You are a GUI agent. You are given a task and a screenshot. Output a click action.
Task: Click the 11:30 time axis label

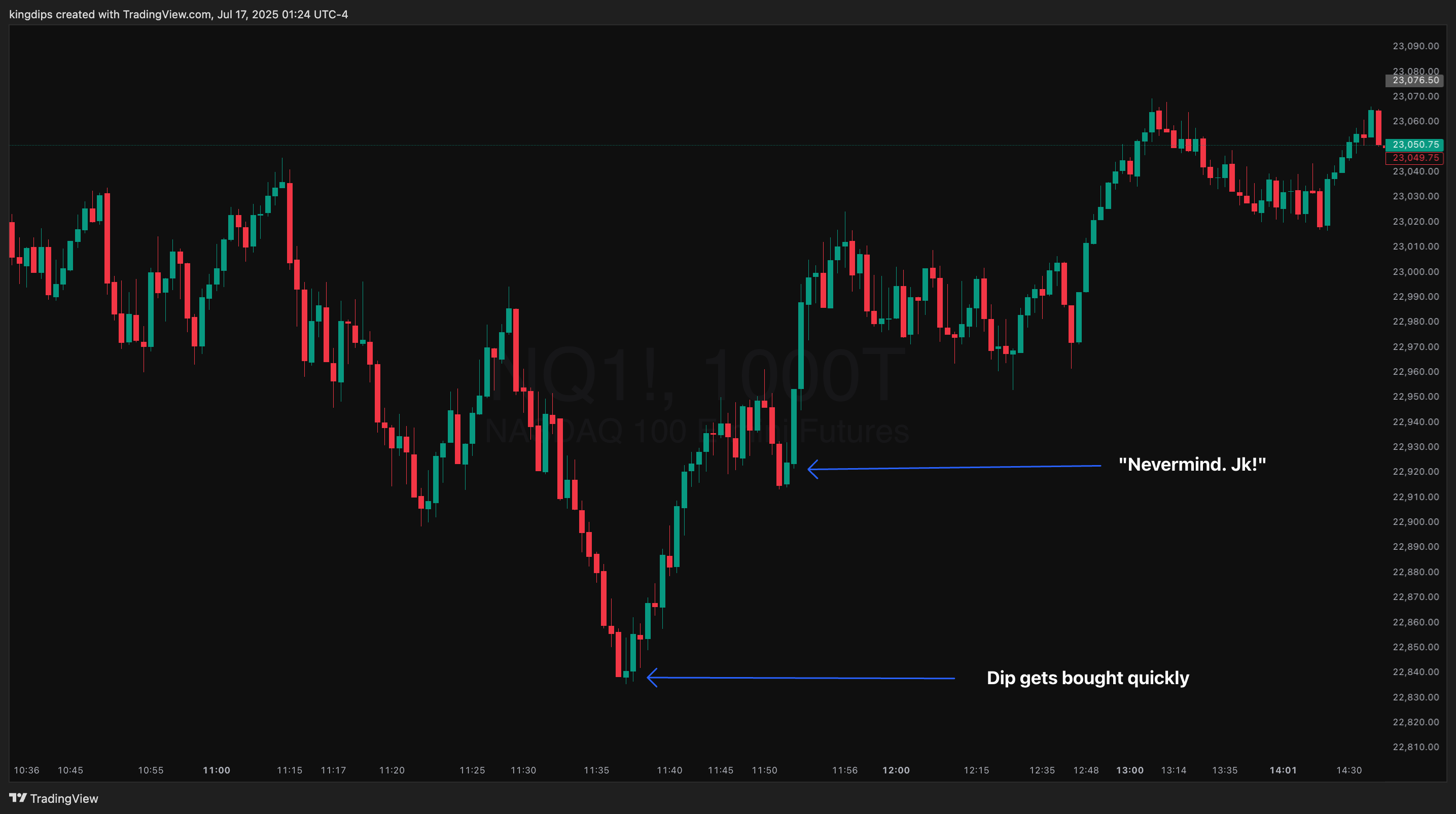[x=523, y=770]
